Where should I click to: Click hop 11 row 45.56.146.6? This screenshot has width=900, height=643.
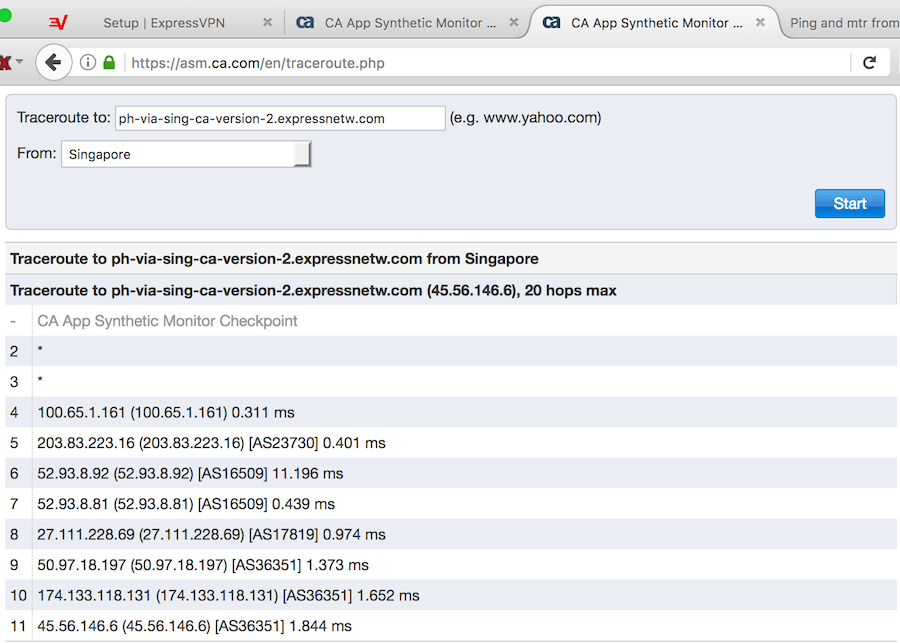pyautogui.click(x=451, y=625)
